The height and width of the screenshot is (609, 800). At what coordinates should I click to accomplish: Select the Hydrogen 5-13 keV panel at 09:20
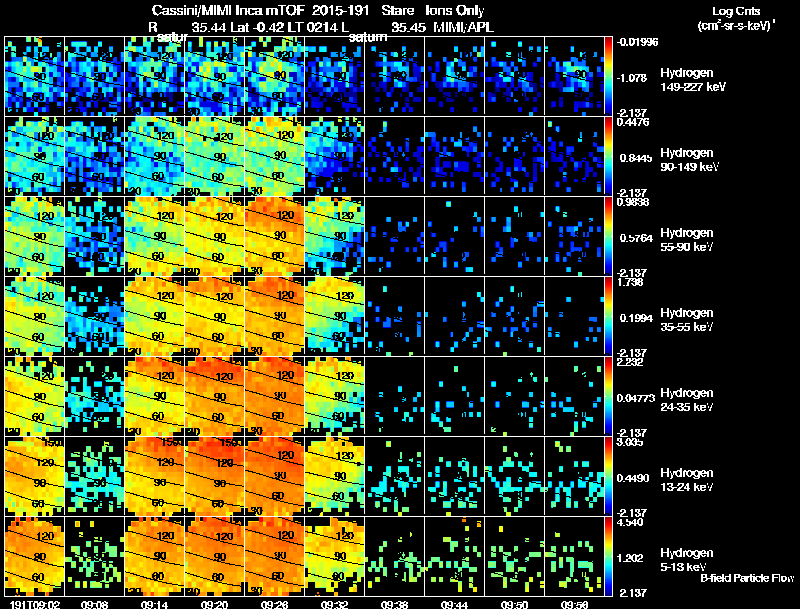click(214, 556)
